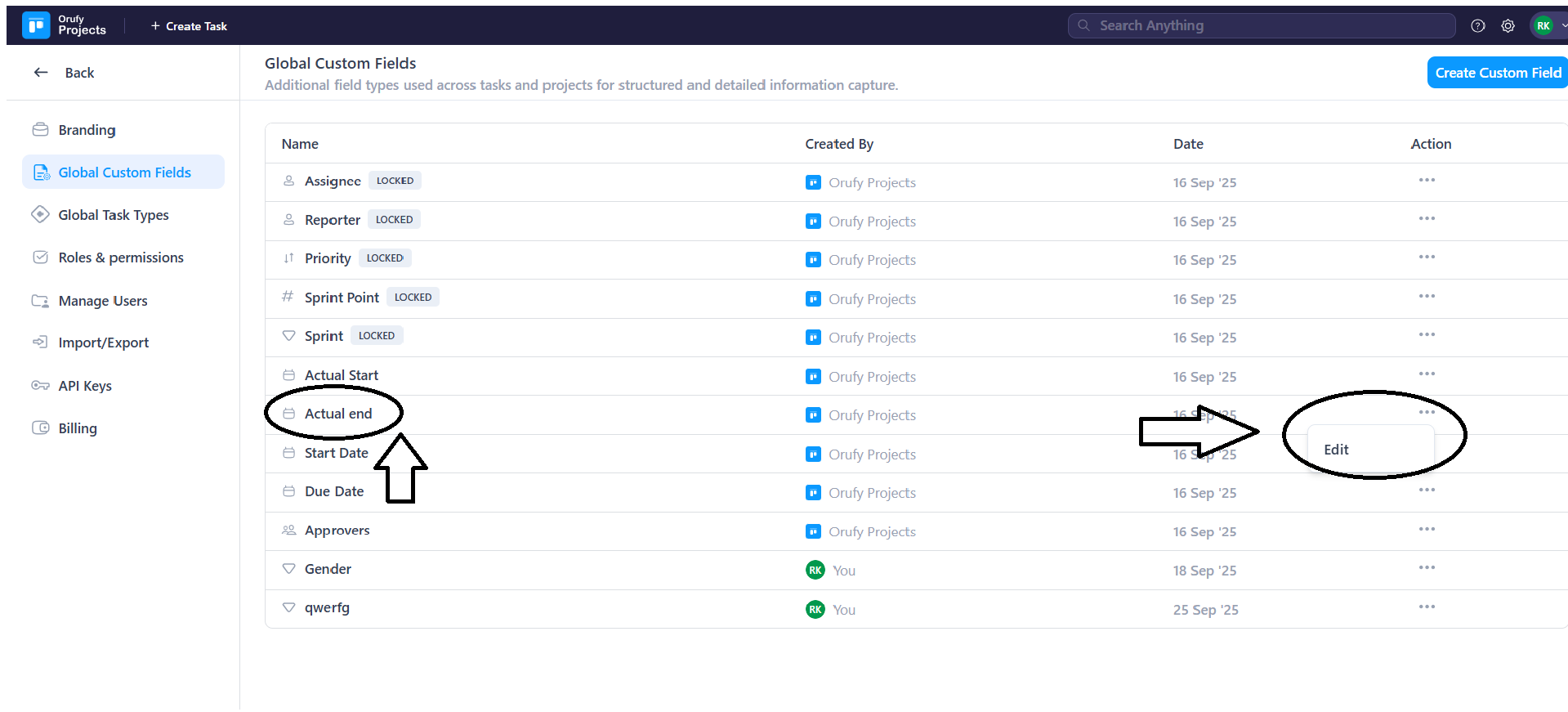Click the Search Anything input field
1568x712 pixels.
1261,26
